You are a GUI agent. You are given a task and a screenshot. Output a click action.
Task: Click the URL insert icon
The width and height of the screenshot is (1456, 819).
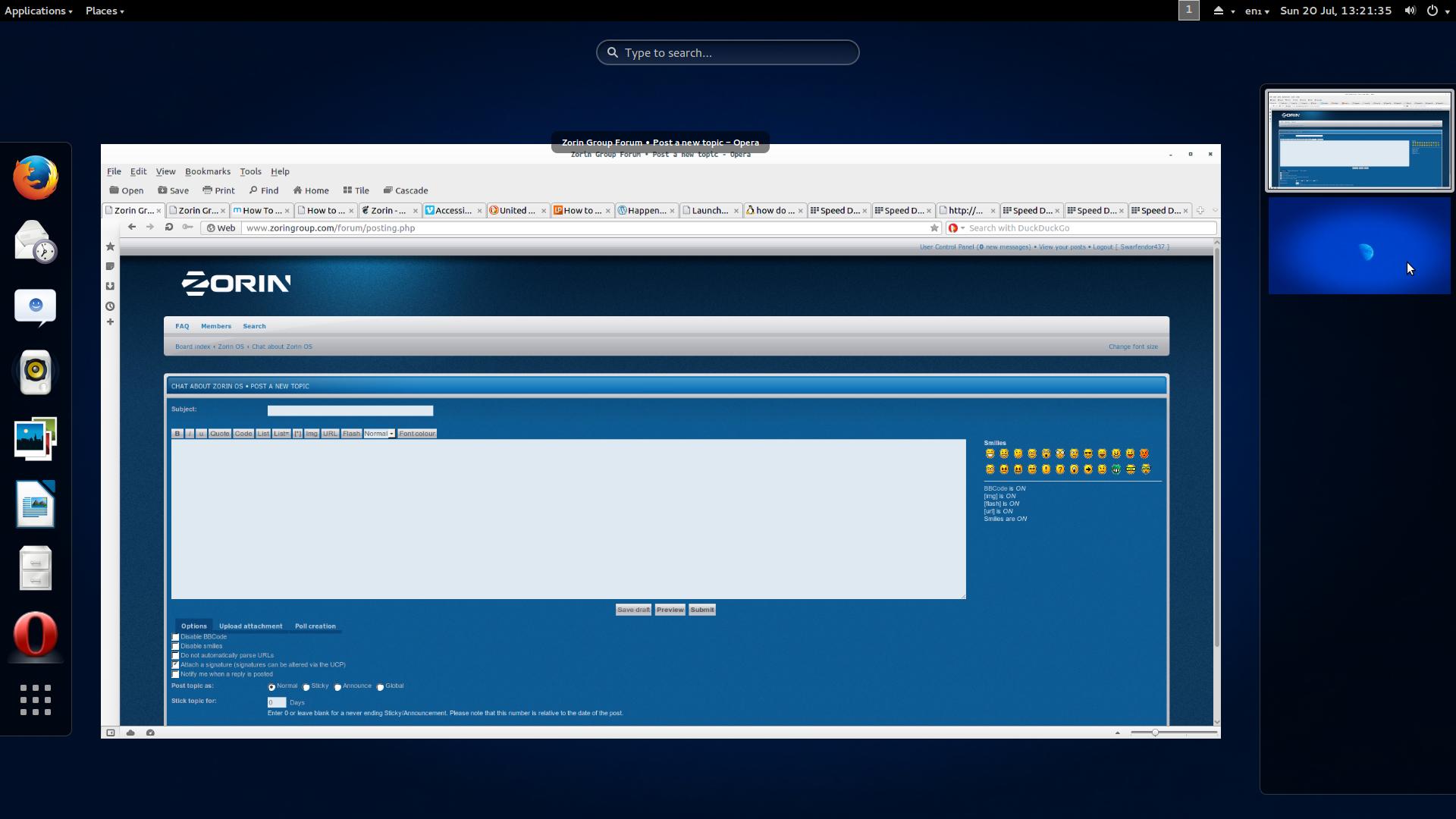tap(330, 433)
